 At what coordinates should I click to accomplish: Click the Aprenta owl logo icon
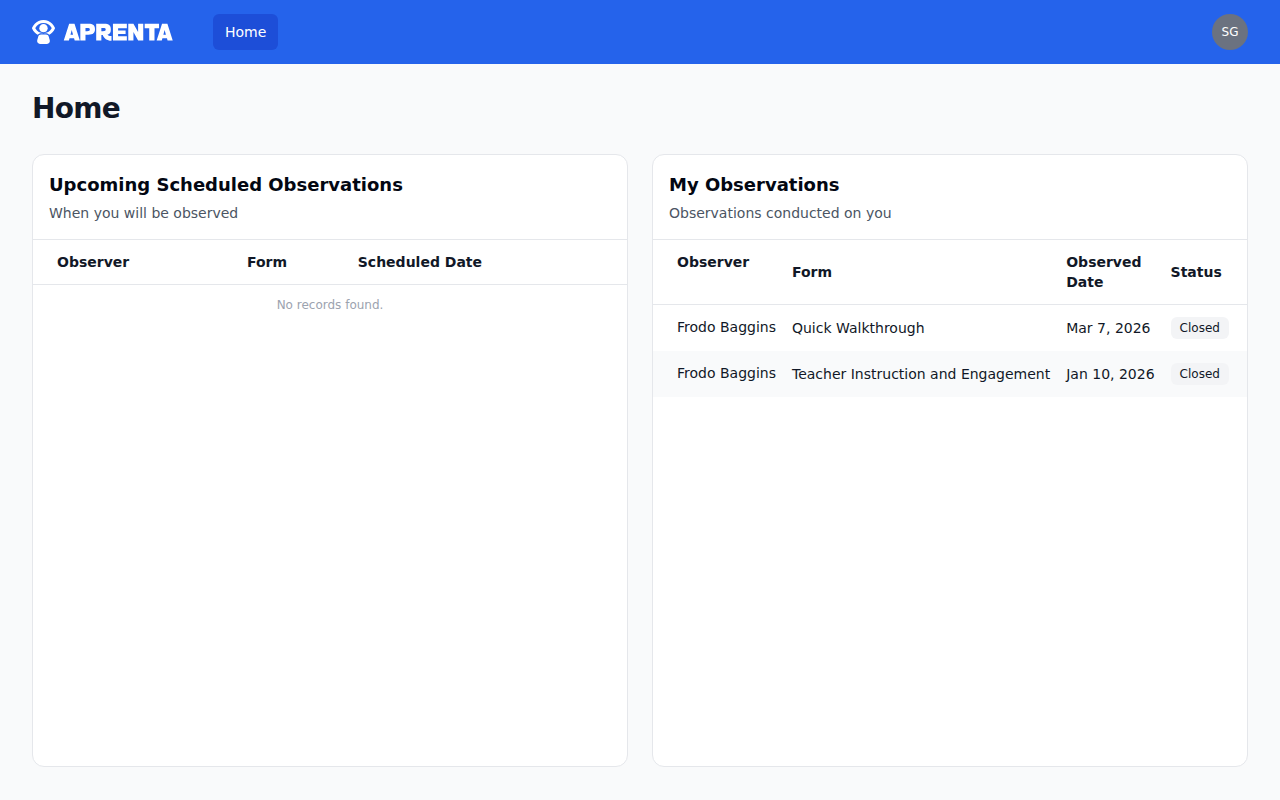(x=42, y=31)
